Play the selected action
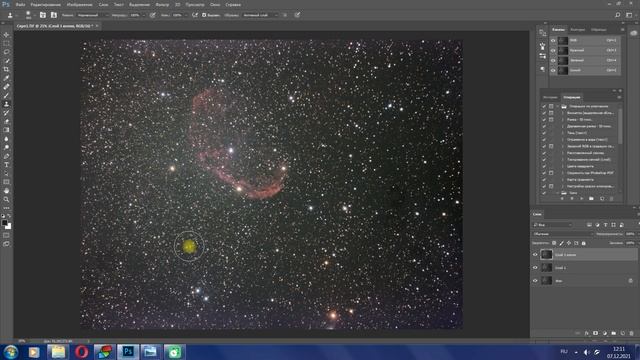 click(581, 198)
